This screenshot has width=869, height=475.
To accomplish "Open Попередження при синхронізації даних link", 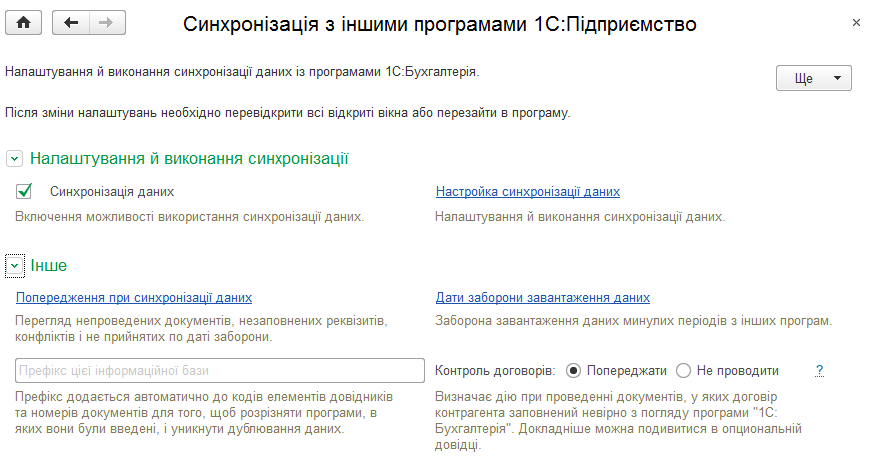I will [134, 298].
